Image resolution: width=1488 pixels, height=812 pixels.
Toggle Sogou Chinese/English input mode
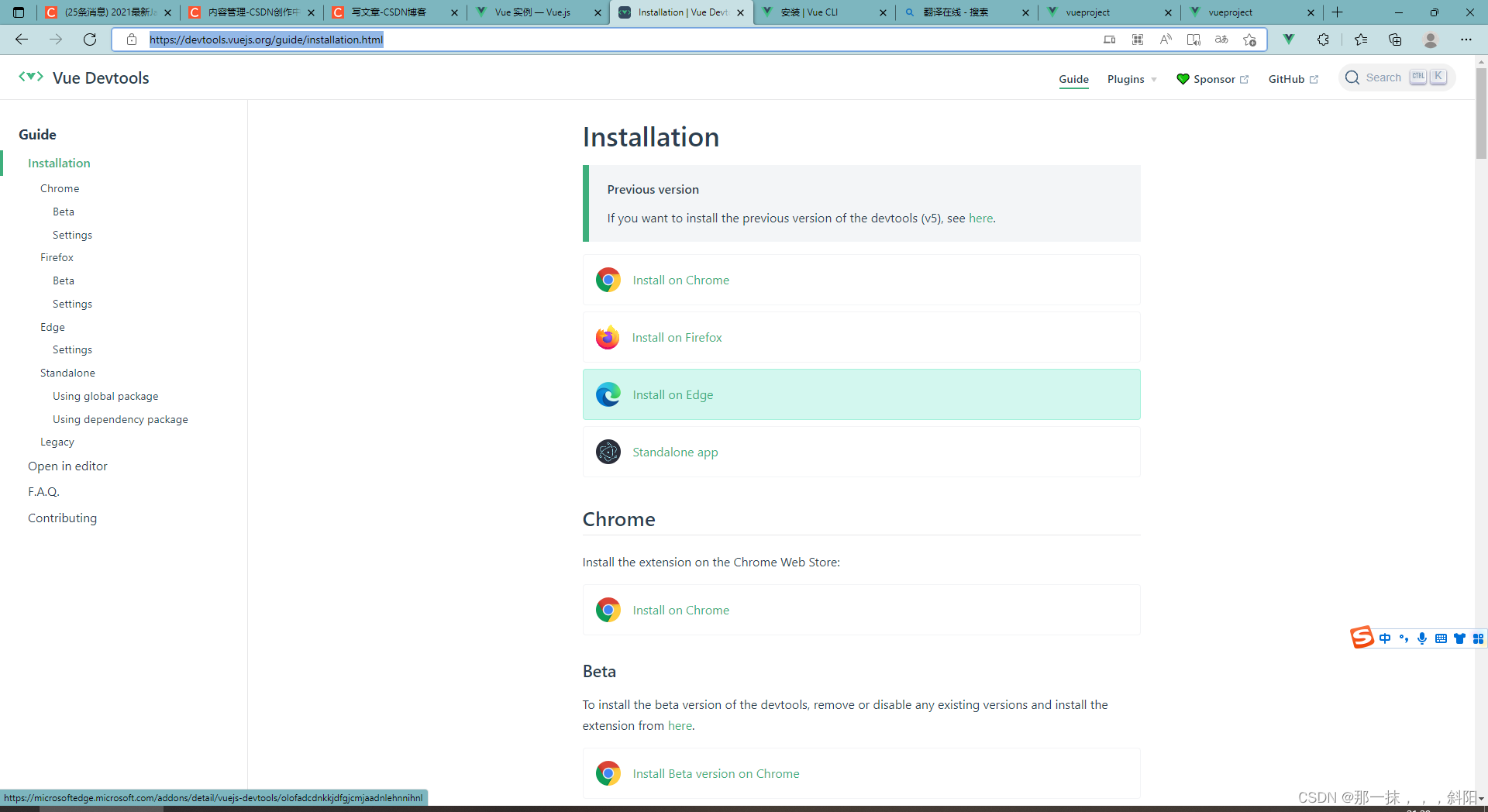(1385, 638)
